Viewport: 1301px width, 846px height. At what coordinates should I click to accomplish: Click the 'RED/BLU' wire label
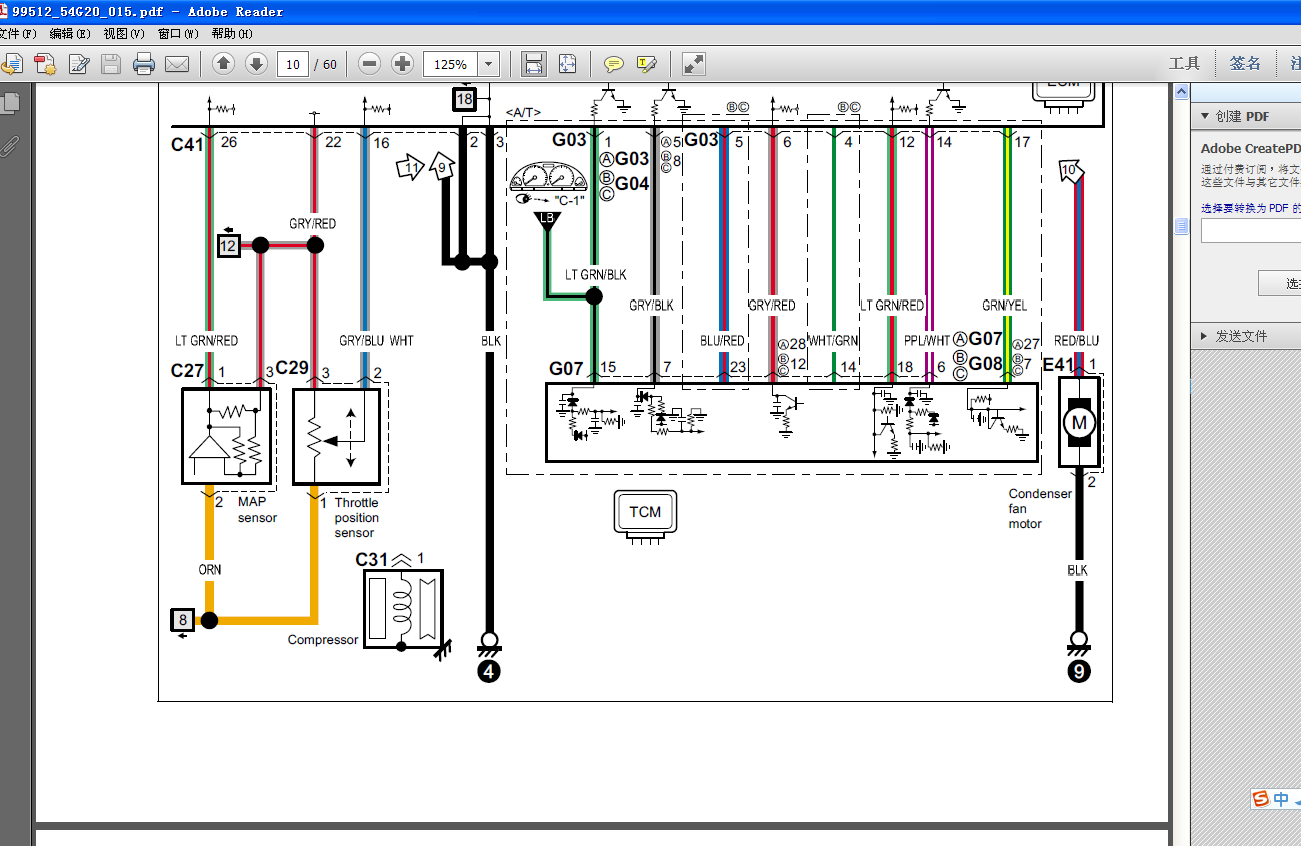1076,341
